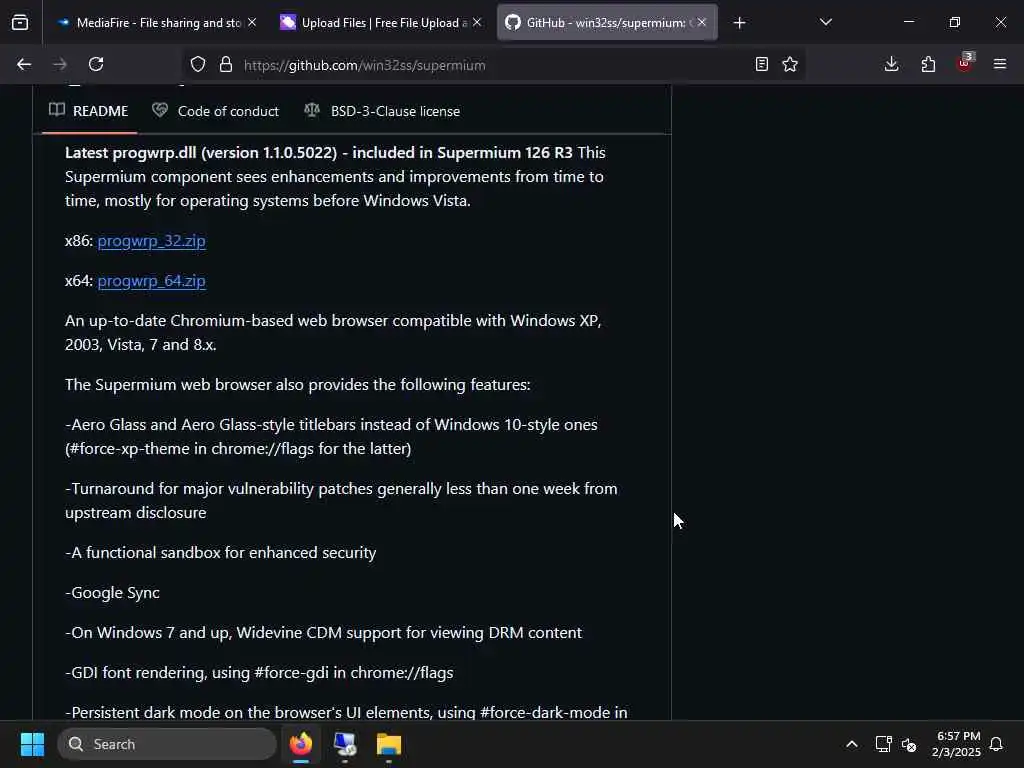Click the taskbar Search box

tap(167, 744)
